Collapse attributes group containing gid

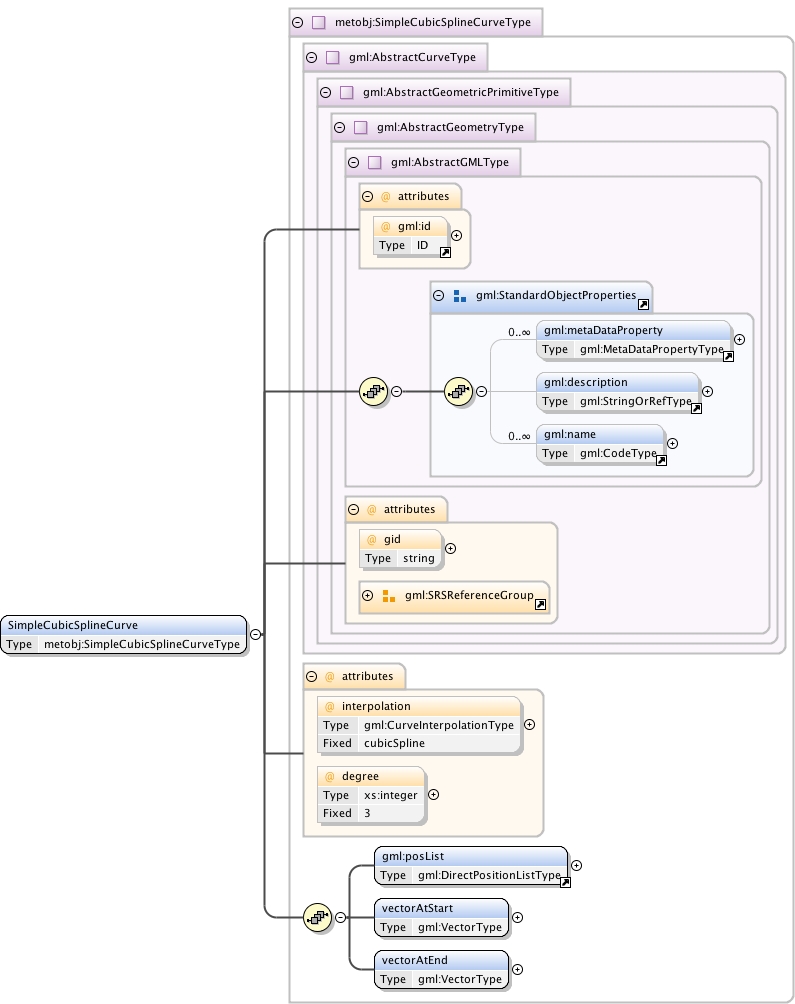click(x=353, y=510)
